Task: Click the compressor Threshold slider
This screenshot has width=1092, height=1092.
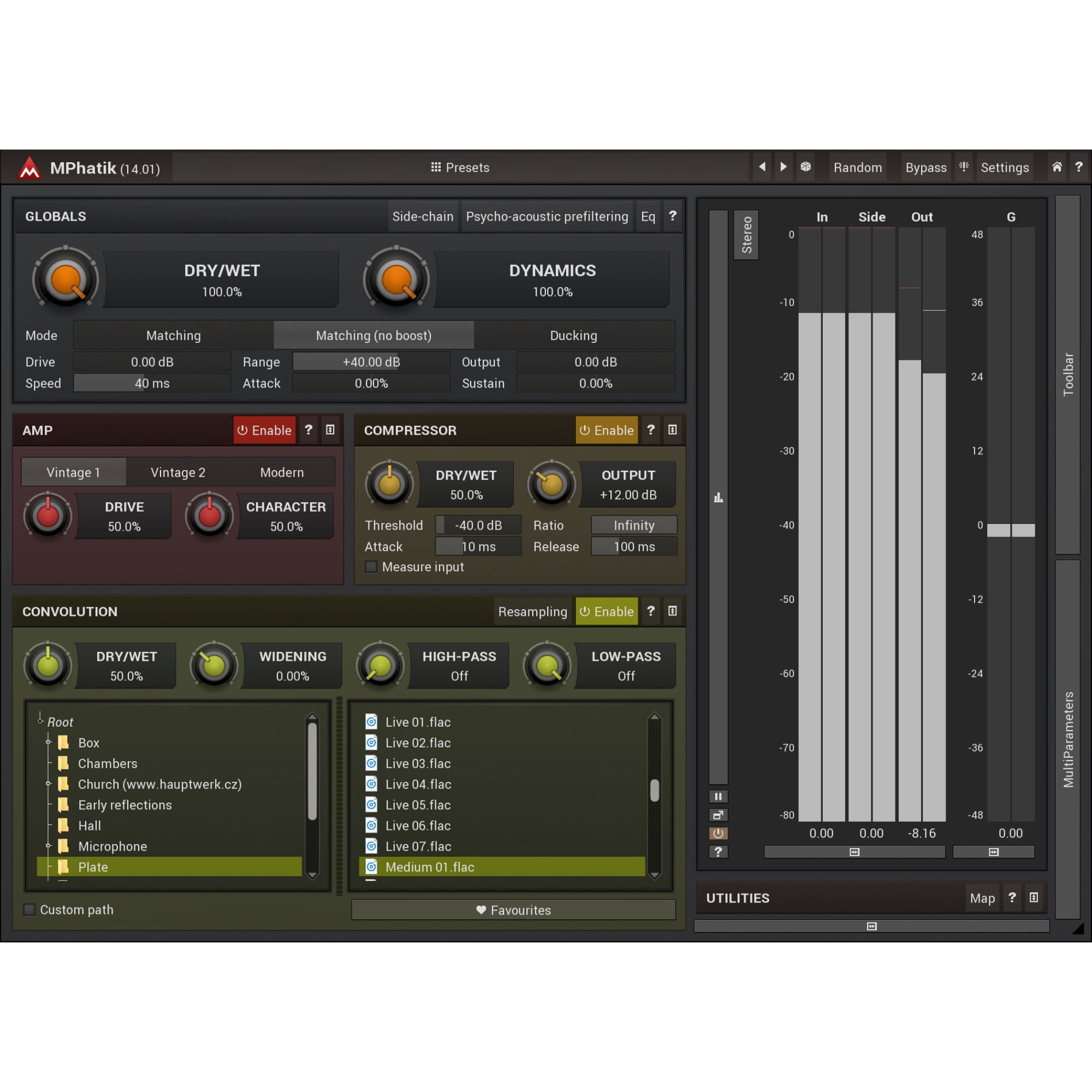Action: click(478, 525)
